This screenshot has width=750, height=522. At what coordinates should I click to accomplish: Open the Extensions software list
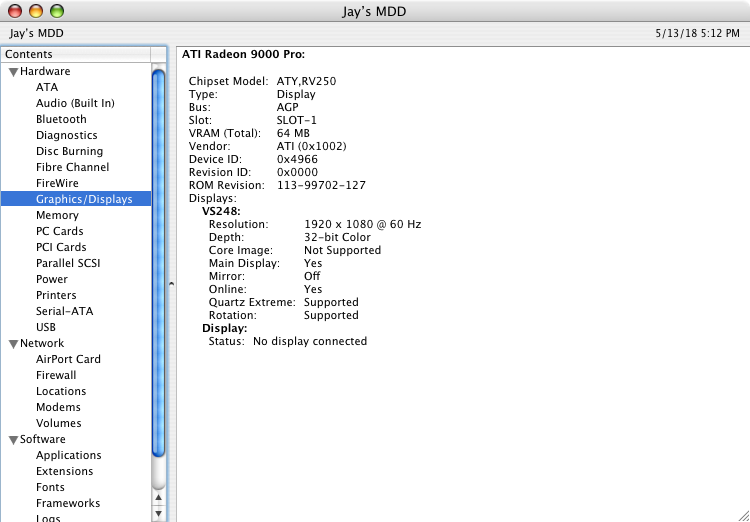tap(64, 471)
